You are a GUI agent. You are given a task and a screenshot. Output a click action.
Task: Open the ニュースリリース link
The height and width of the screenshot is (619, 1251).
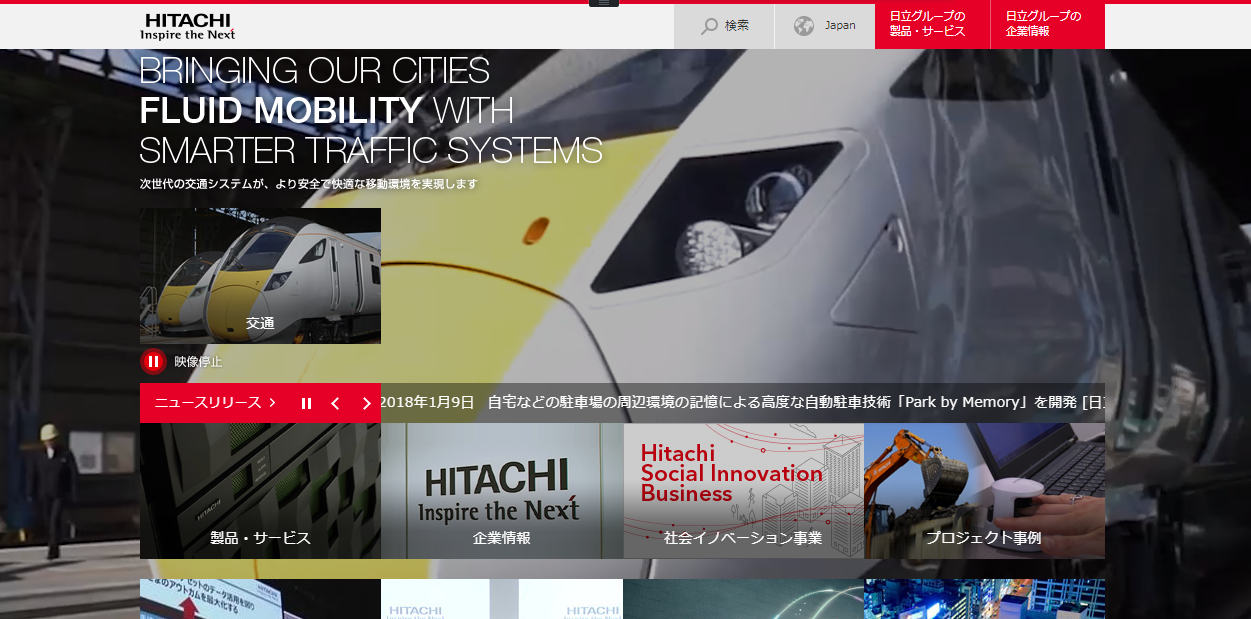215,403
